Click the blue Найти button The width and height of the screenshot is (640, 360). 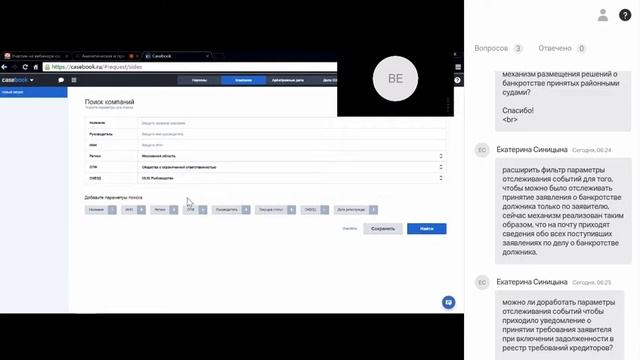pos(427,229)
